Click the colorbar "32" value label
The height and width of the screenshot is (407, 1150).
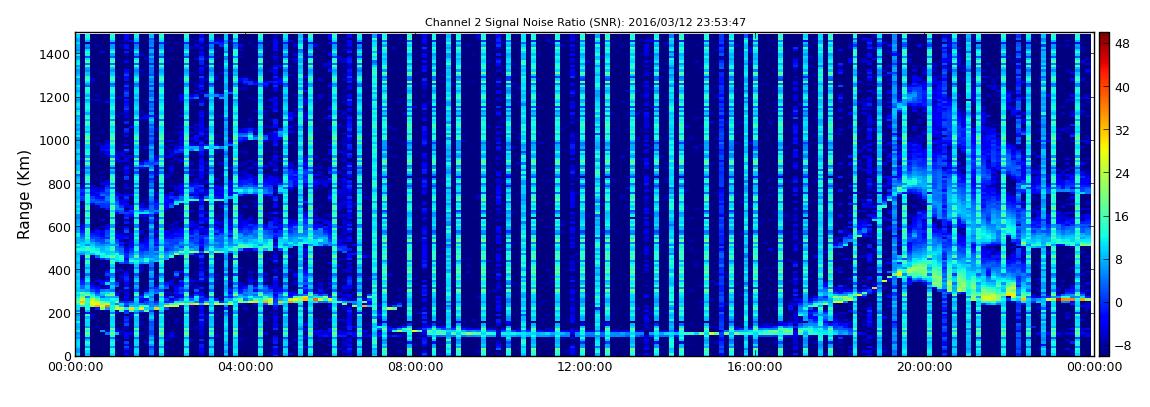(x=1122, y=131)
